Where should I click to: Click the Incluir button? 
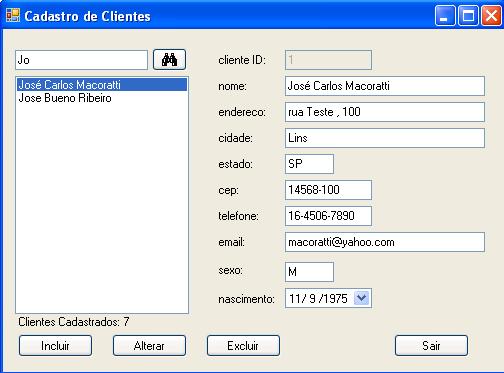point(55,346)
